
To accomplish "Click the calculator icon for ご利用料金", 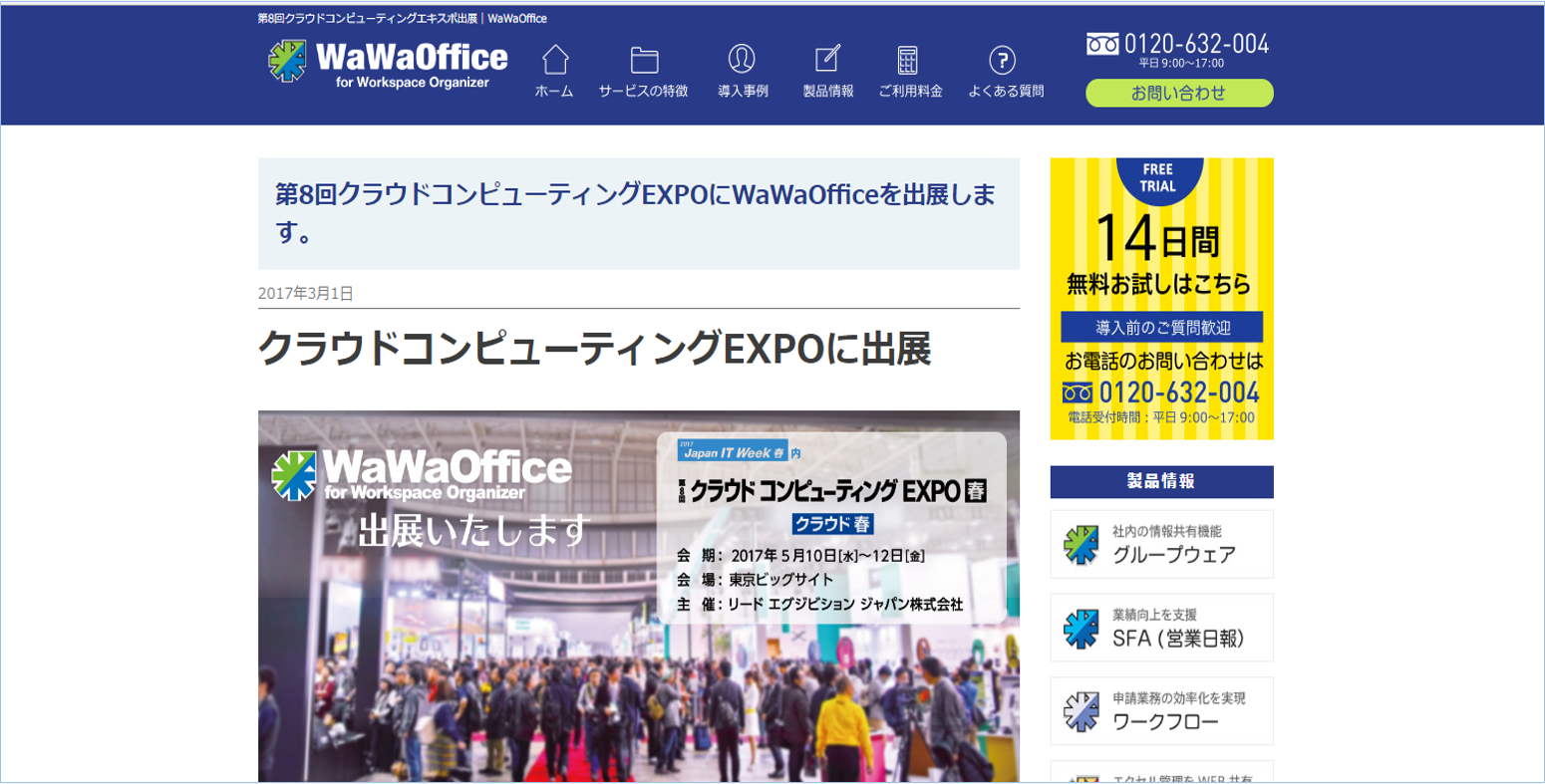I will click(x=907, y=60).
